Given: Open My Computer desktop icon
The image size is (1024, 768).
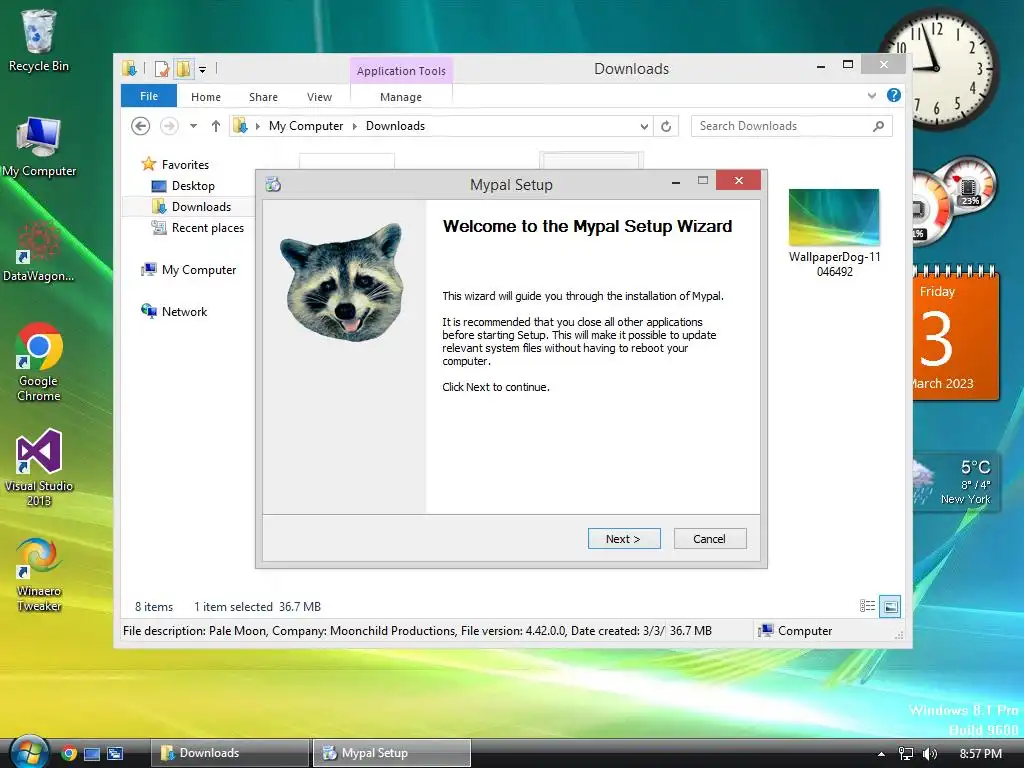Looking at the screenshot, I should [x=39, y=147].
